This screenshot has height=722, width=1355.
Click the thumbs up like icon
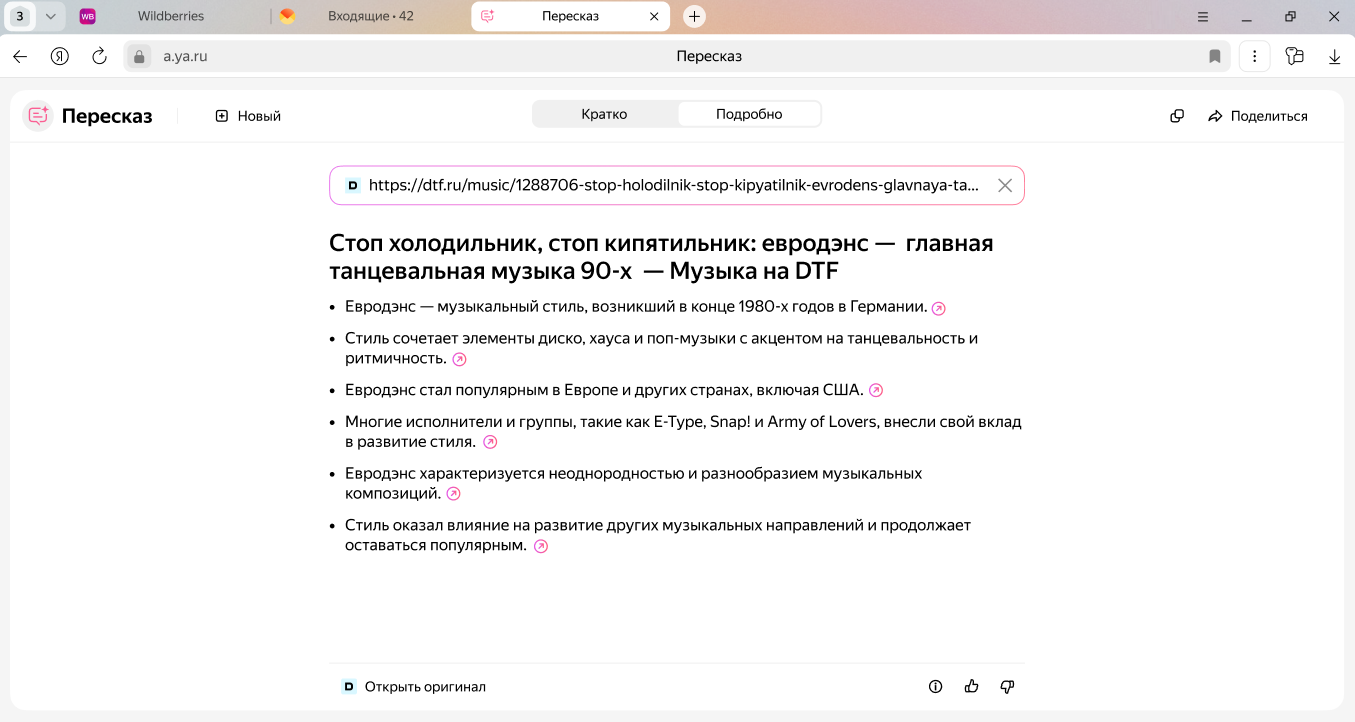coord(971,687)
